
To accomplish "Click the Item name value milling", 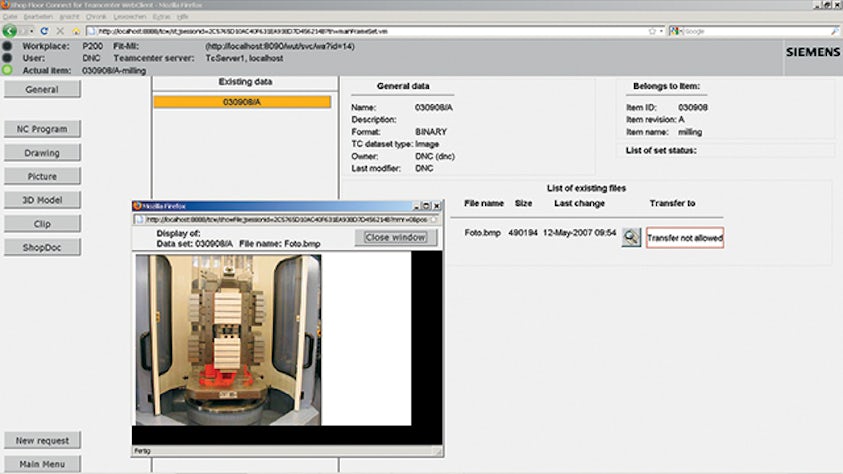I will tap(690, 132).
